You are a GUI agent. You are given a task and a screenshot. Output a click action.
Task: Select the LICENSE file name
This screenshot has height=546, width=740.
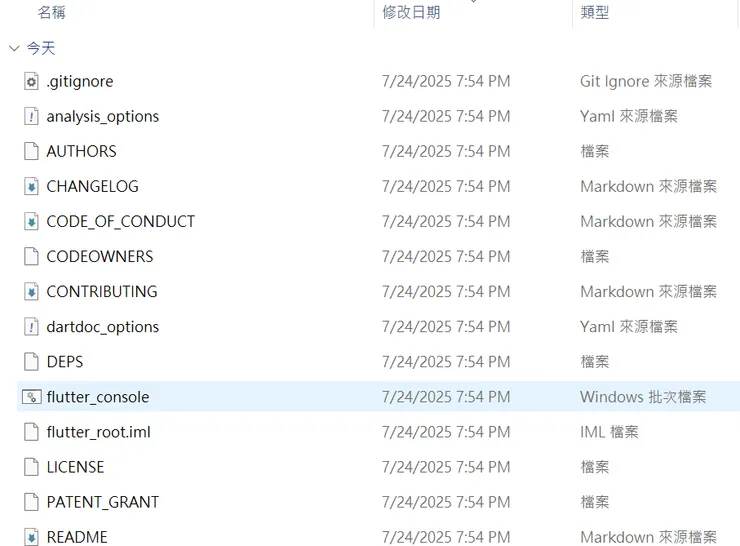75,467
